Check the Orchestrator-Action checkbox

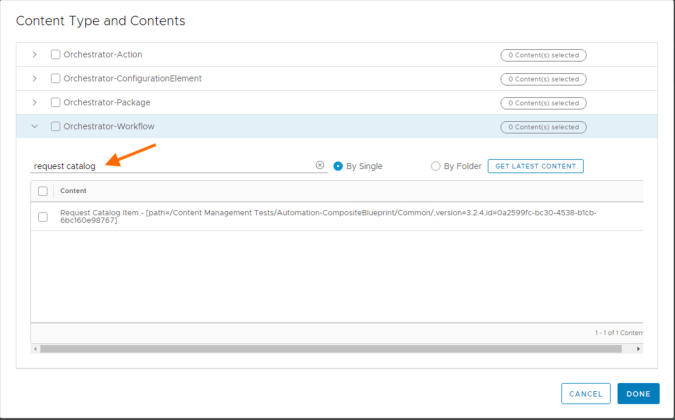56,55
